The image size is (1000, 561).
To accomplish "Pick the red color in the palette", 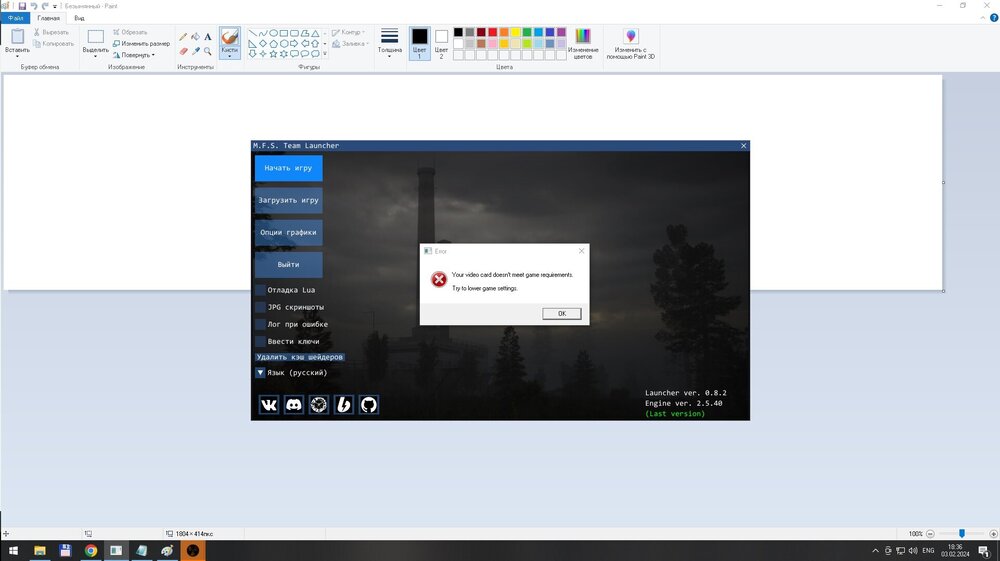I will (493, 32).
